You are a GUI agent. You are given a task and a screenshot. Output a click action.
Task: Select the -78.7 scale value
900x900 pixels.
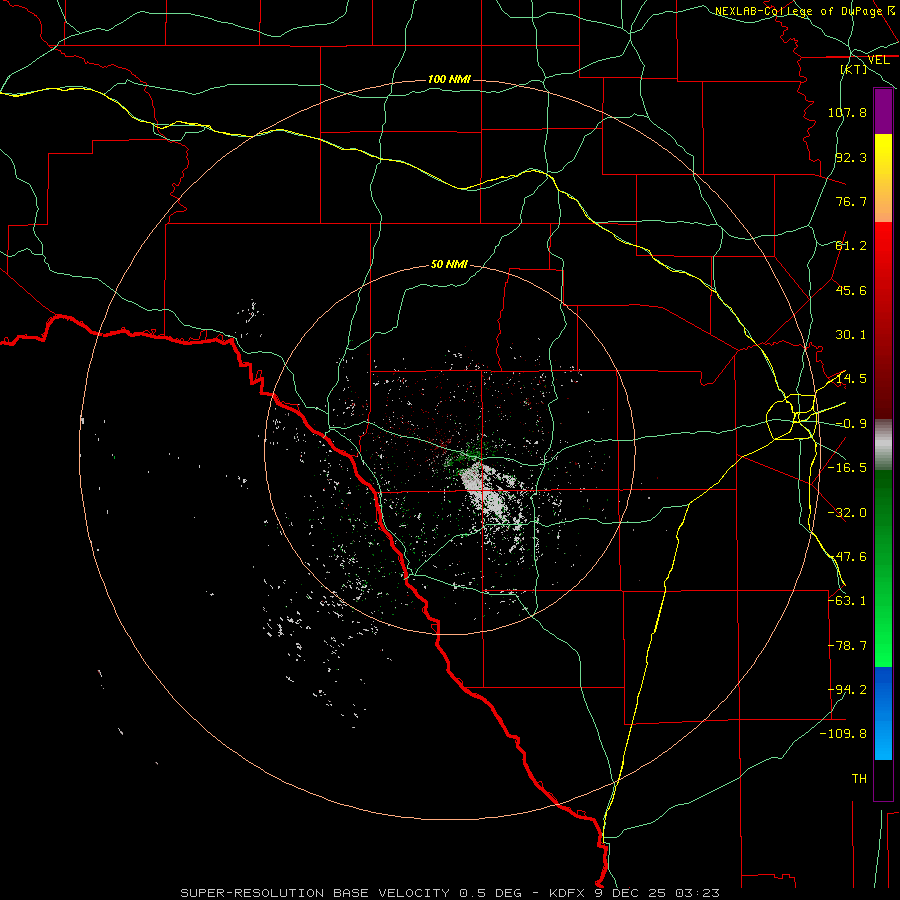[847, 646]
